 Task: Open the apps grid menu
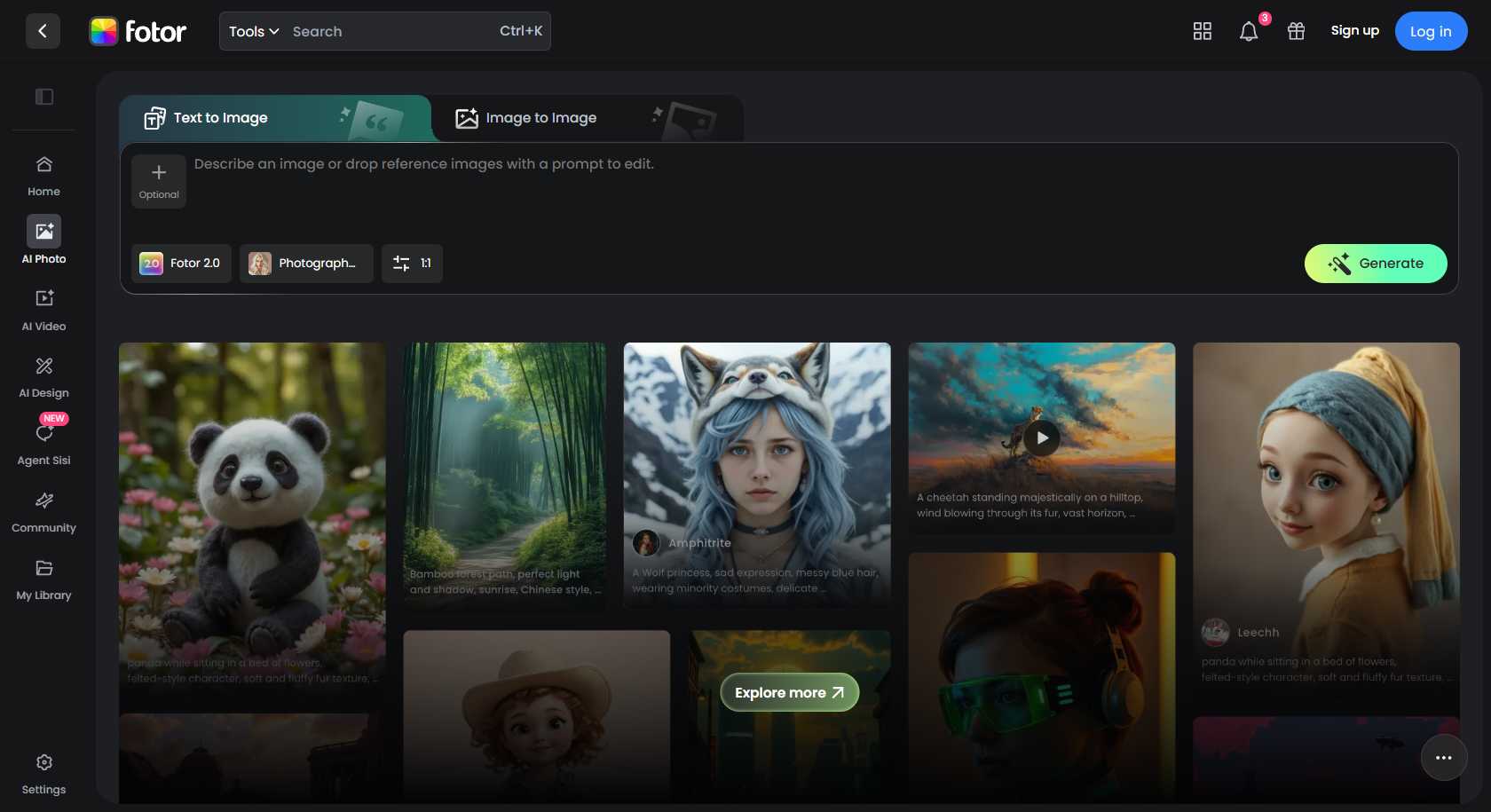tap(1202, 31)
